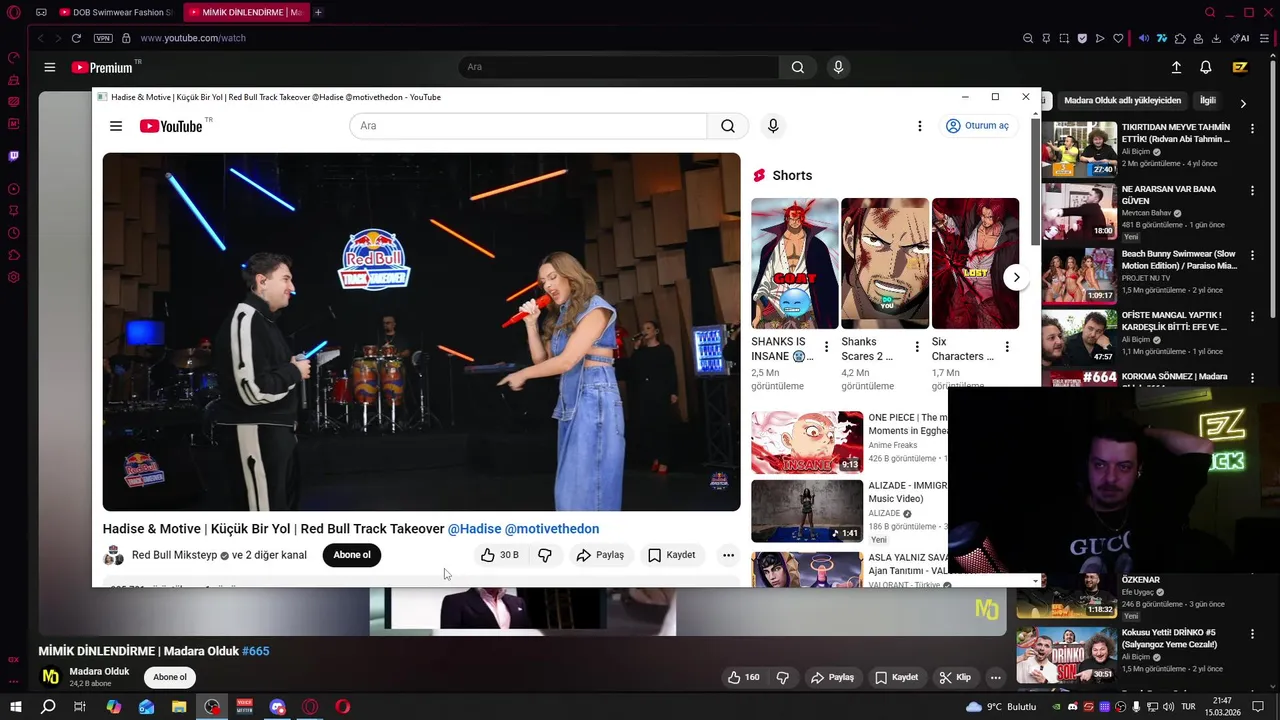The width and height of the screenshot is (1280, 720).
Task: Activate voice search microphone in popup window
Action: (x=772, y=126)
